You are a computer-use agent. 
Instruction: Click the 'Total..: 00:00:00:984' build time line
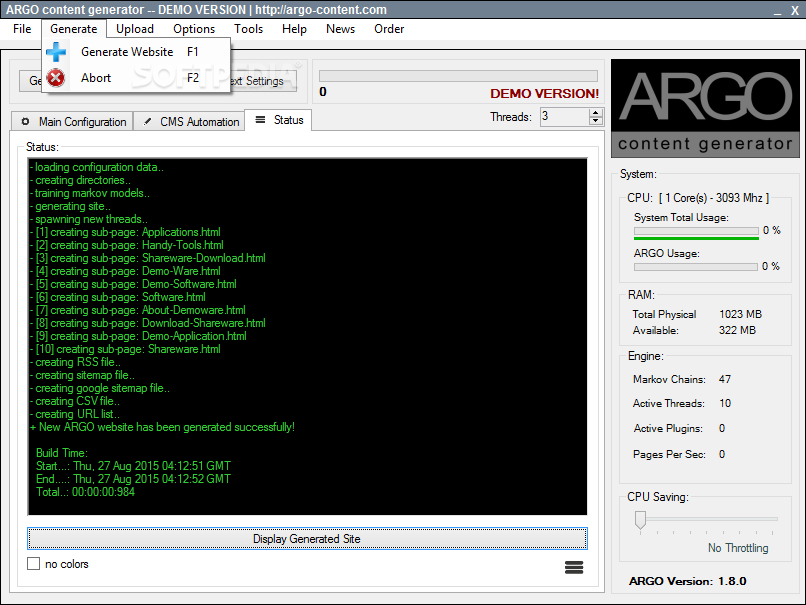click(85, 492)
